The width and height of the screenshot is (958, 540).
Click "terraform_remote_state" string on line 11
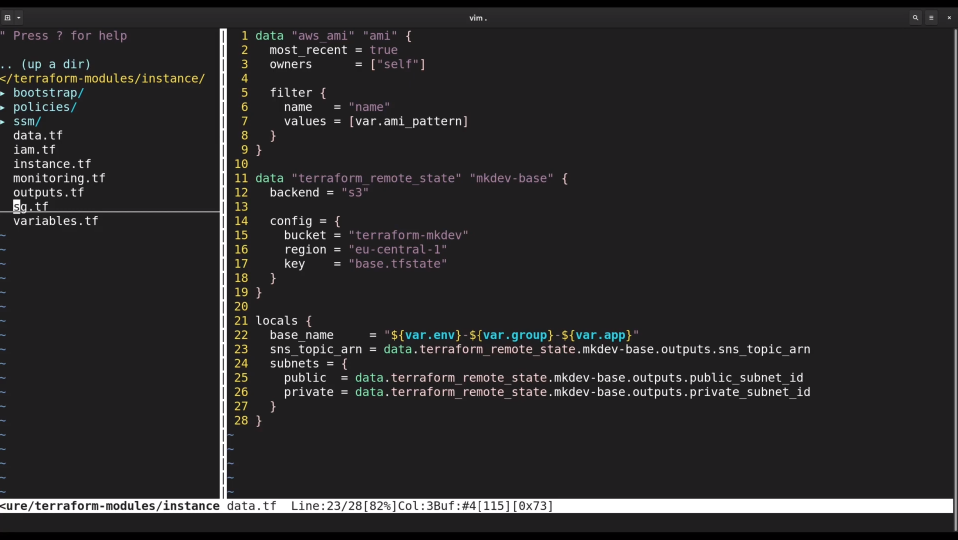(376, 178)
